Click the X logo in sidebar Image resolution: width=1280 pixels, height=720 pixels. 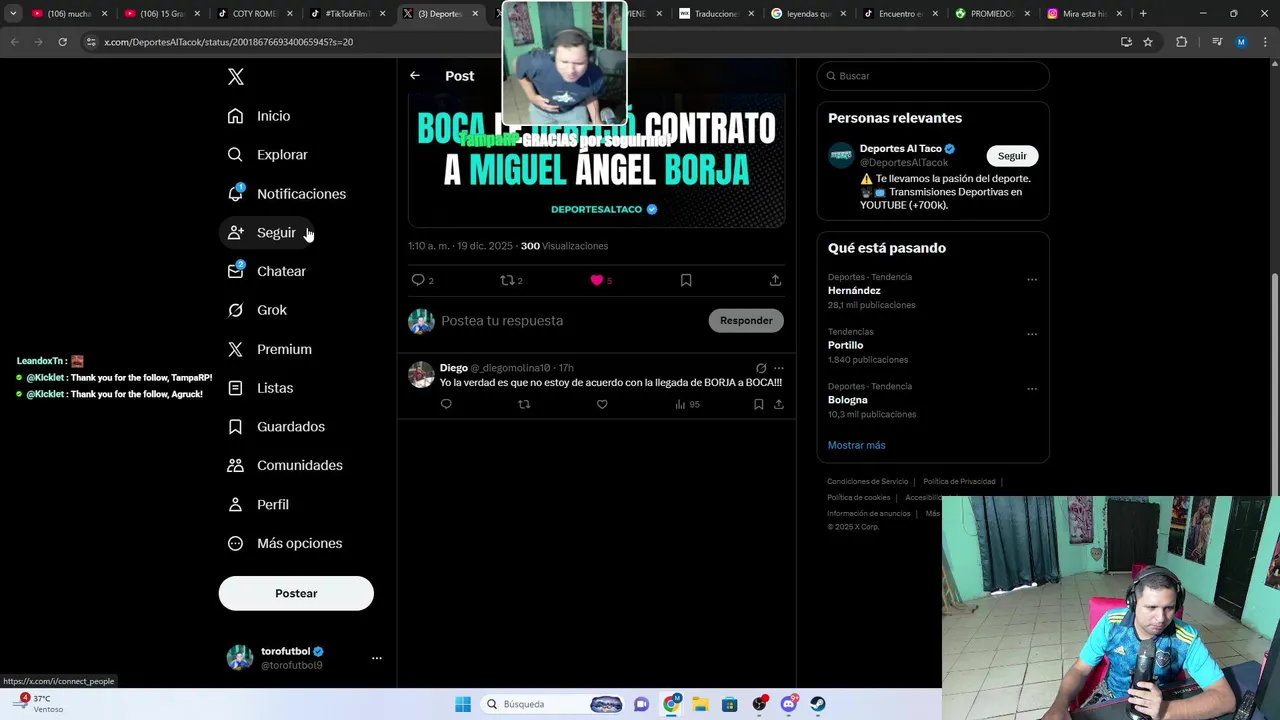pos(236,77)
